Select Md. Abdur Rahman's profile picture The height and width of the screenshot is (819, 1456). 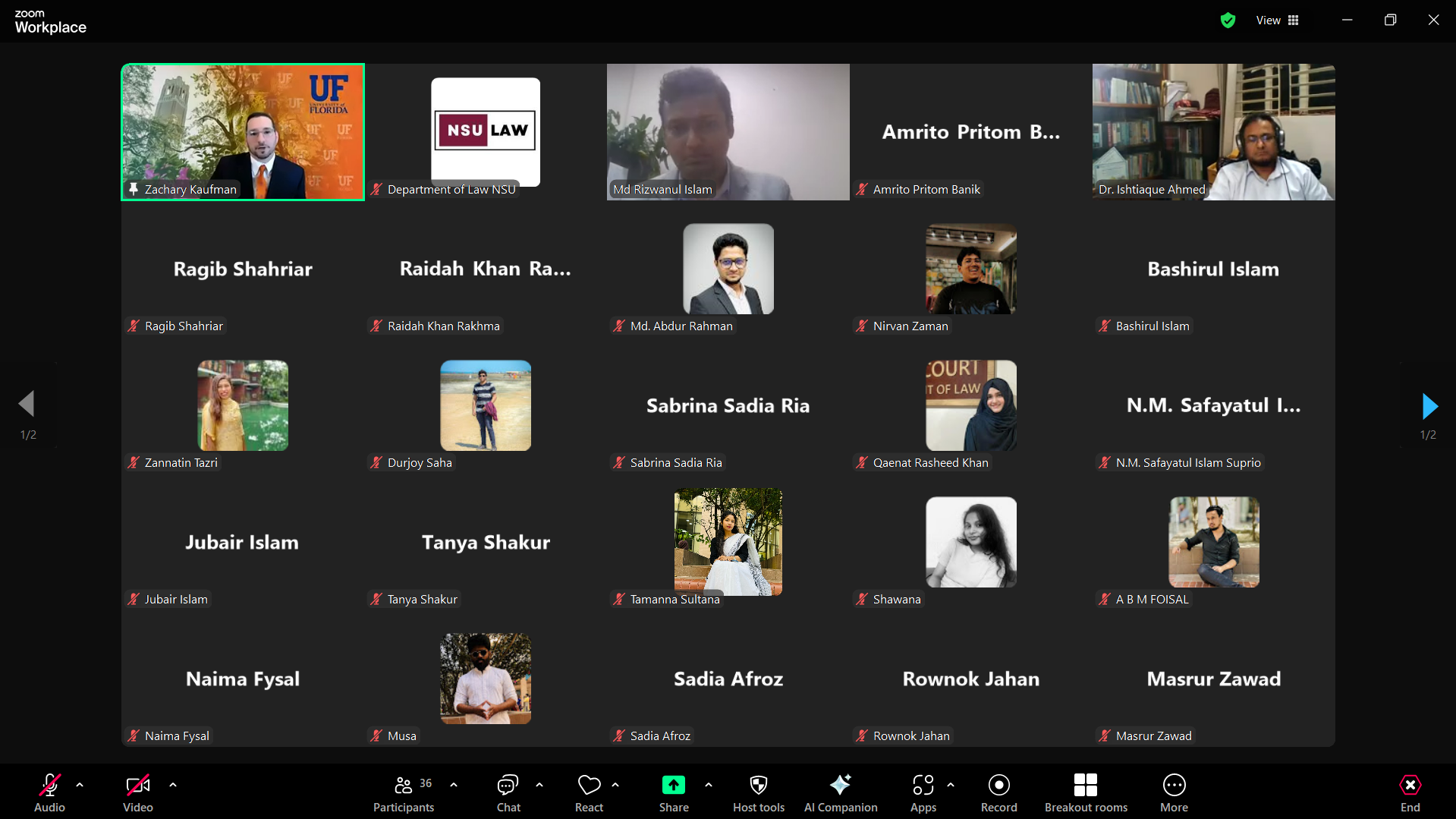pos(728,269)
